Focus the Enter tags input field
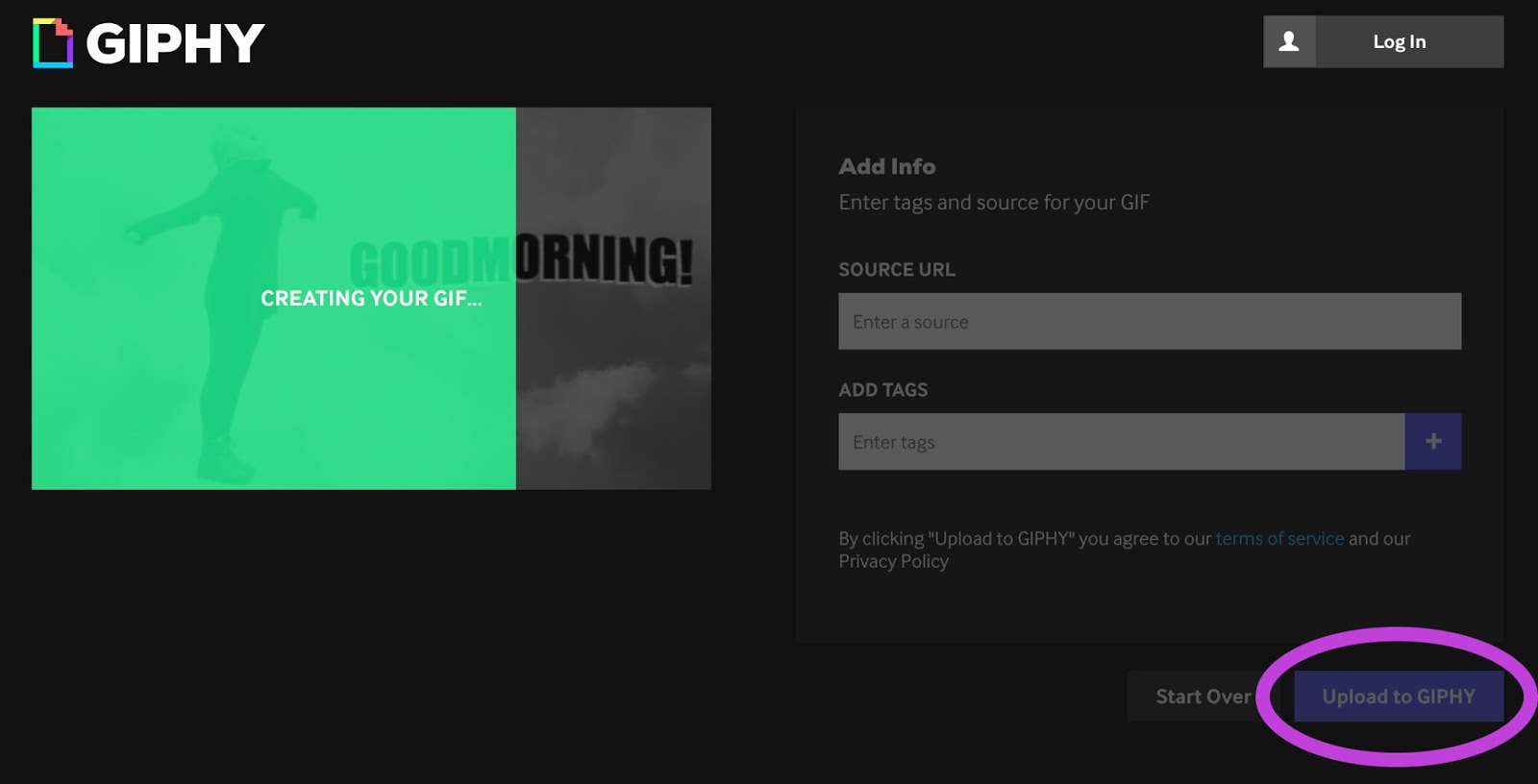This screenshot has height=784, width=1538. tap(1122, 442)
